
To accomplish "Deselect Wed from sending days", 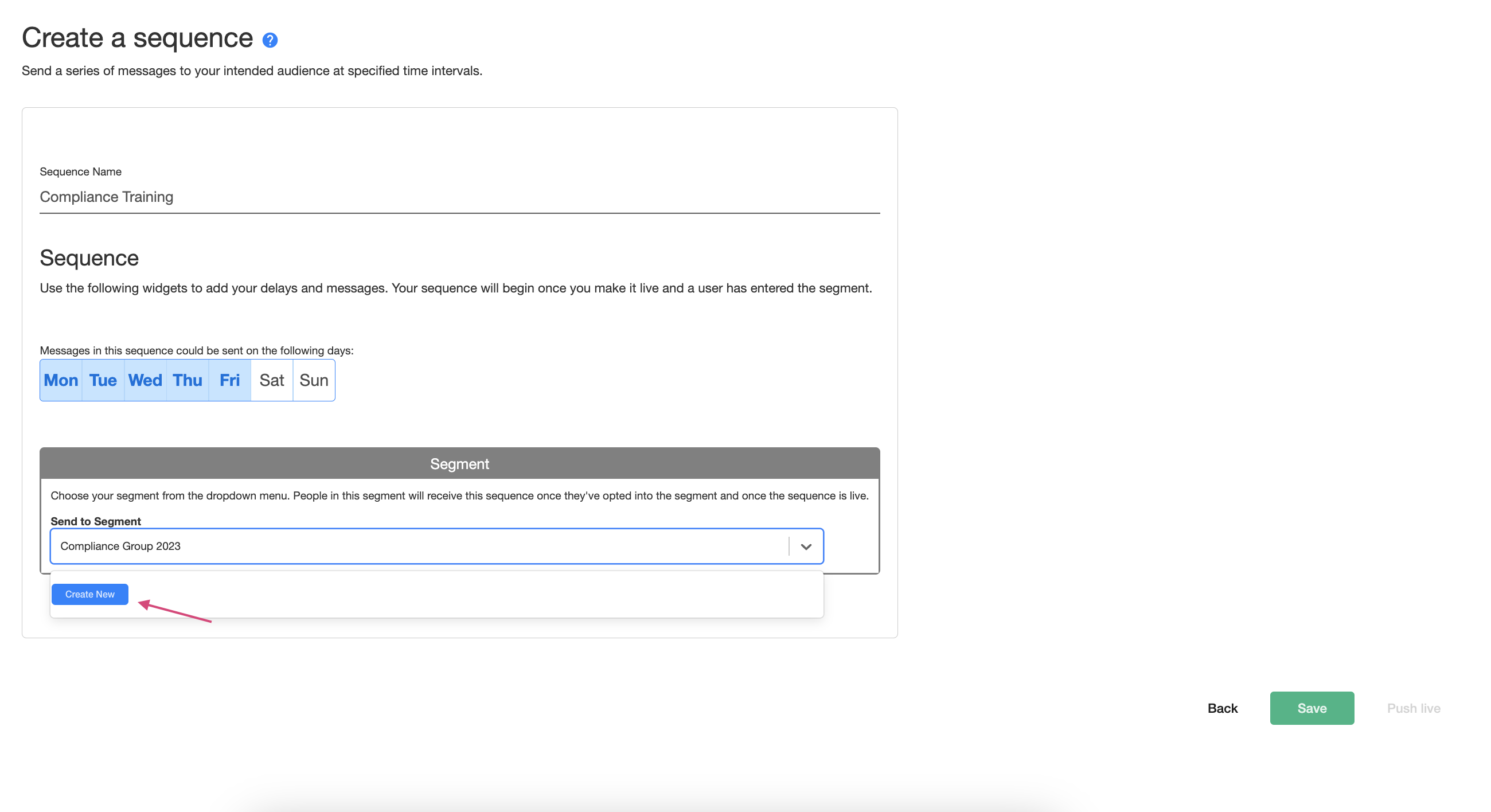I will 145,380.
